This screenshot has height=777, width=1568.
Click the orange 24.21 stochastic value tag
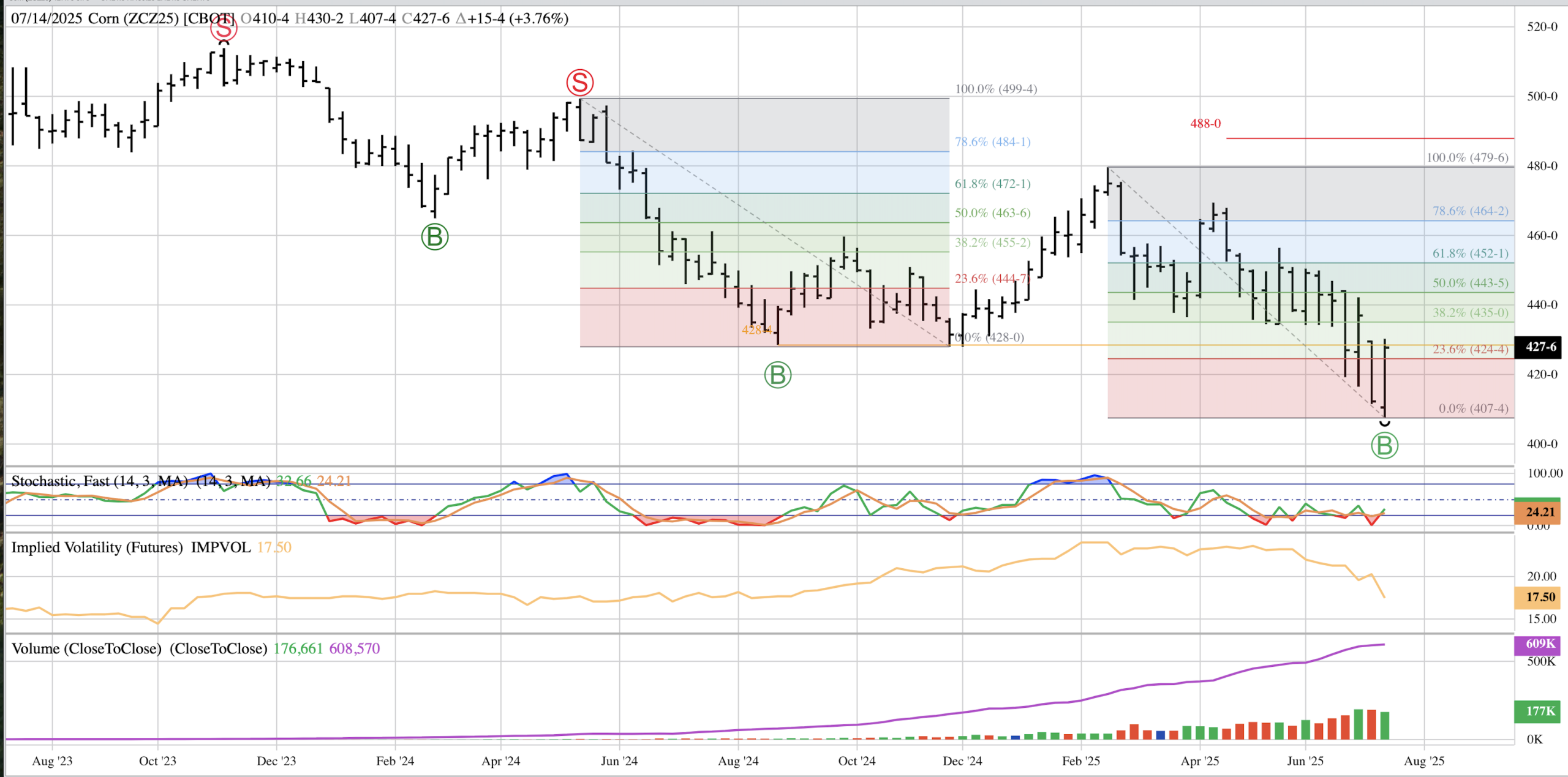pos(1540,512)
